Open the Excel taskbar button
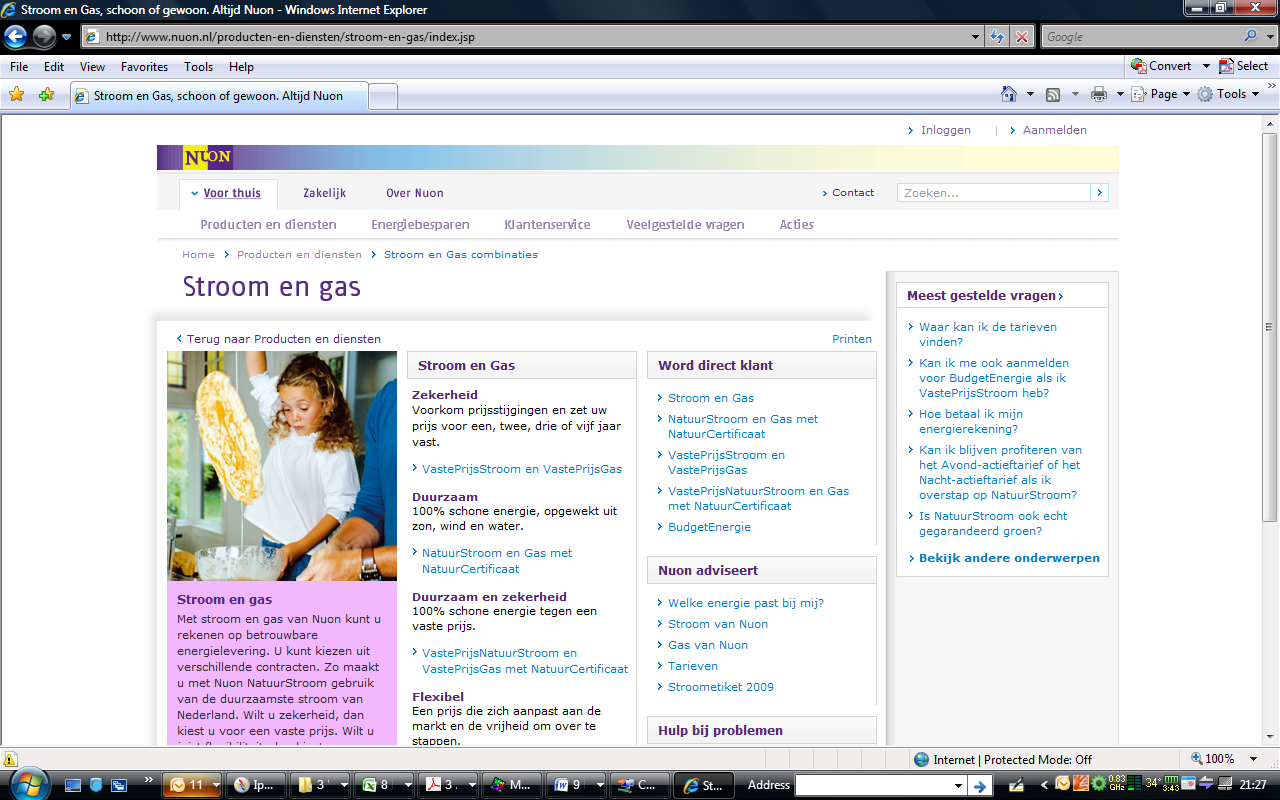The image size is (1280, 800). pyautogui.click(x=384, y=785)
